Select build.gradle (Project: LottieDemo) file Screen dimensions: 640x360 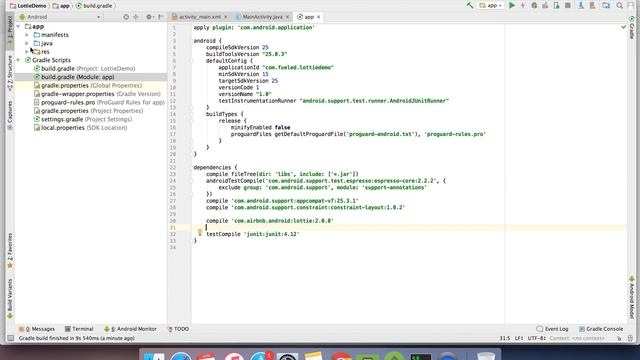pos(84,69)
